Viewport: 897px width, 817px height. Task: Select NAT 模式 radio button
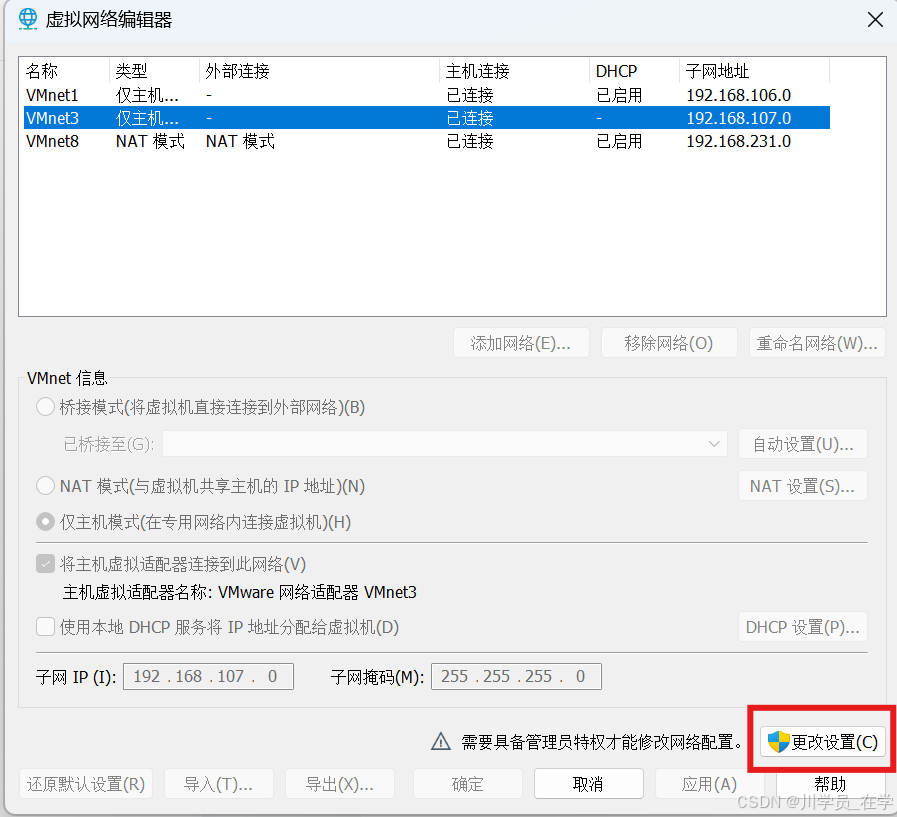click(45, 486)
